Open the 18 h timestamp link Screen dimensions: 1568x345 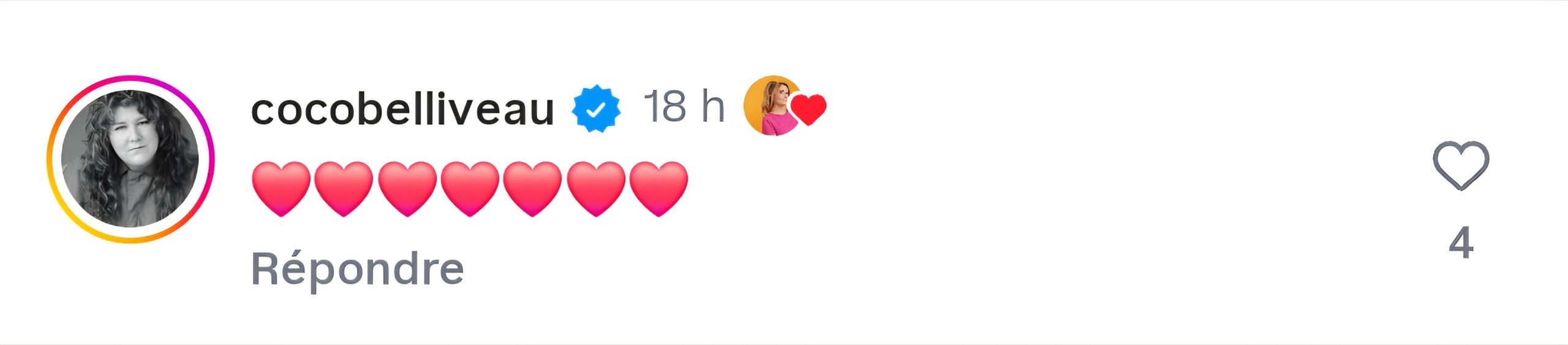click(x=684, y=107)
